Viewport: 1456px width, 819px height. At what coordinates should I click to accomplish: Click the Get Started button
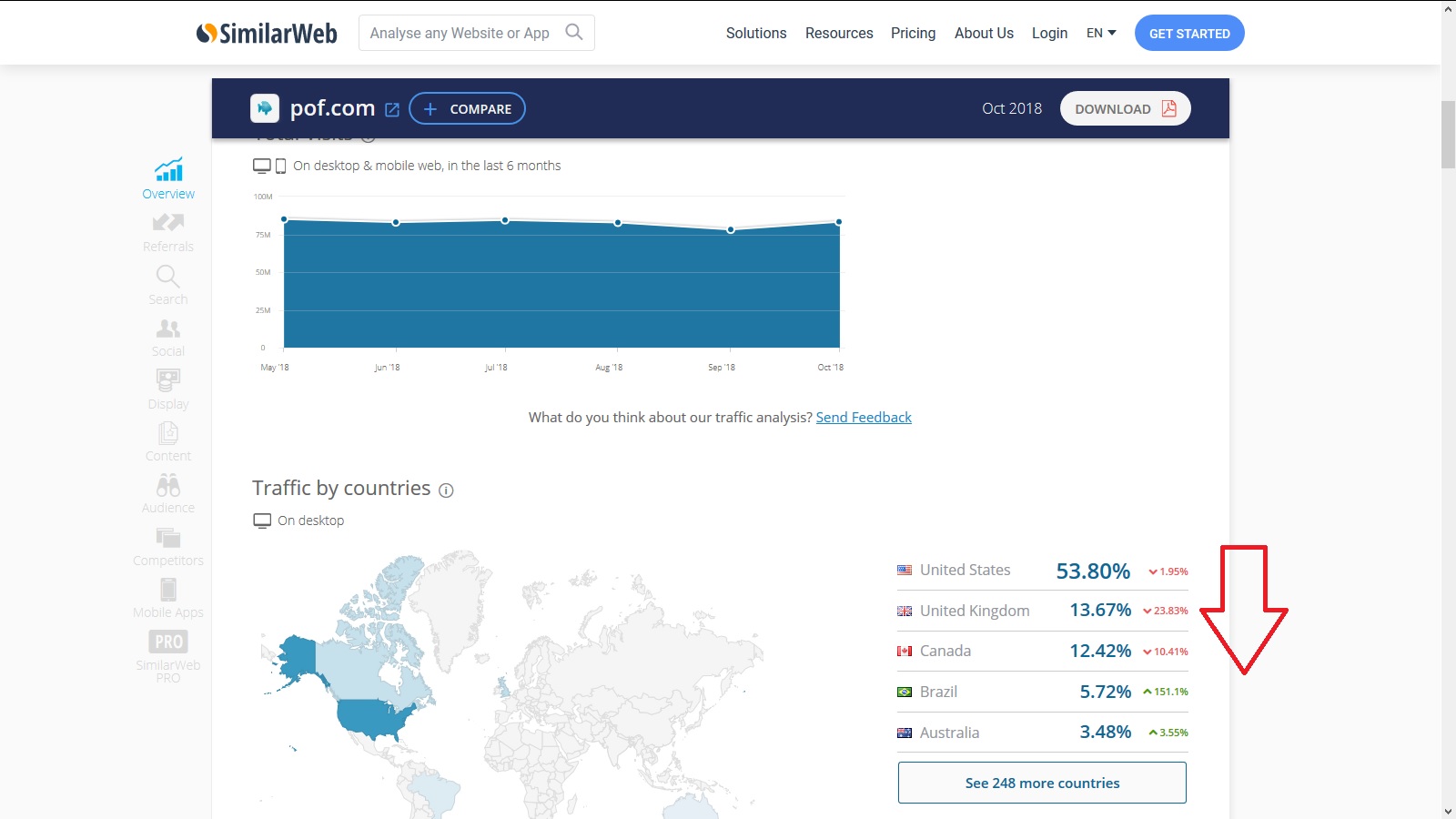point(1189,33)
